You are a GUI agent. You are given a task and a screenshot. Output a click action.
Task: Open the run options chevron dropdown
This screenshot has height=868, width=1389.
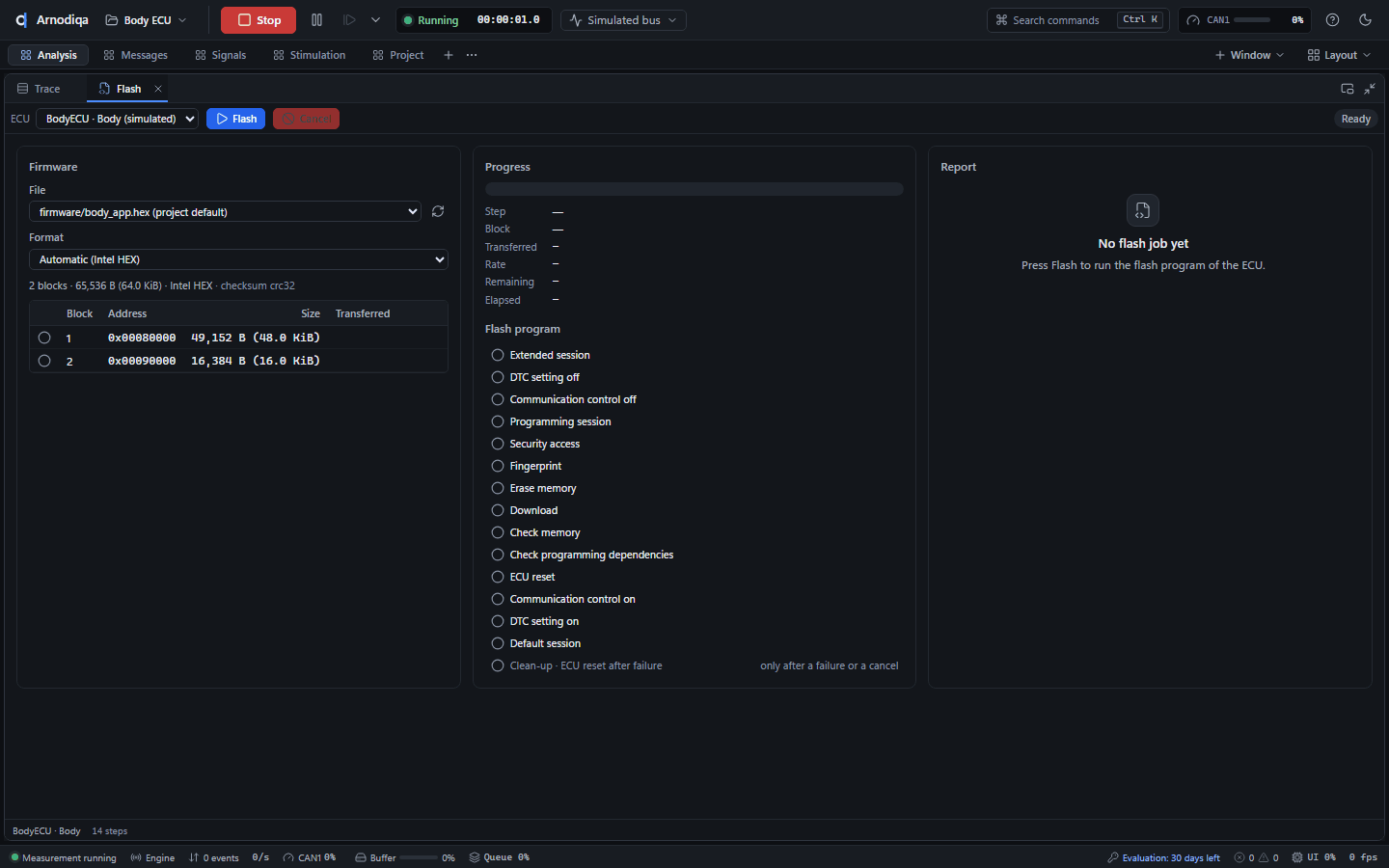coord(375,20)
